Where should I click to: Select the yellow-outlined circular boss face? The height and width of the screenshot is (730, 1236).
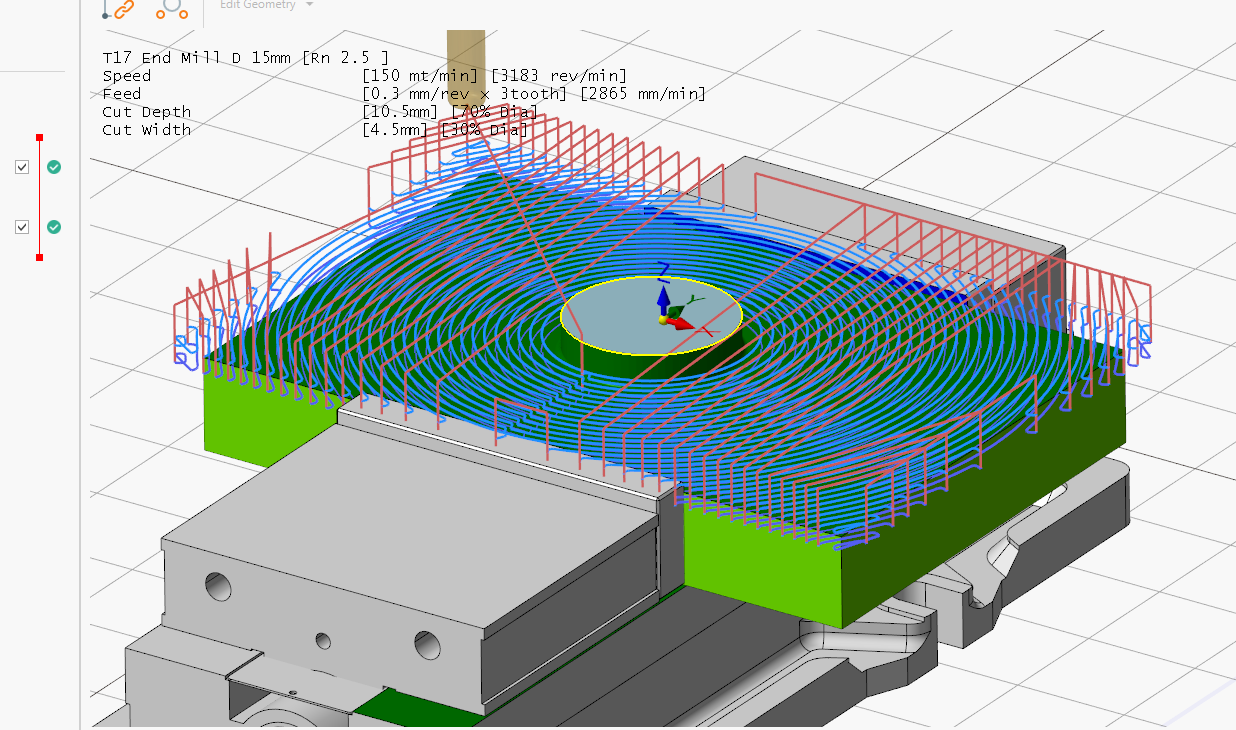[650, 316]
